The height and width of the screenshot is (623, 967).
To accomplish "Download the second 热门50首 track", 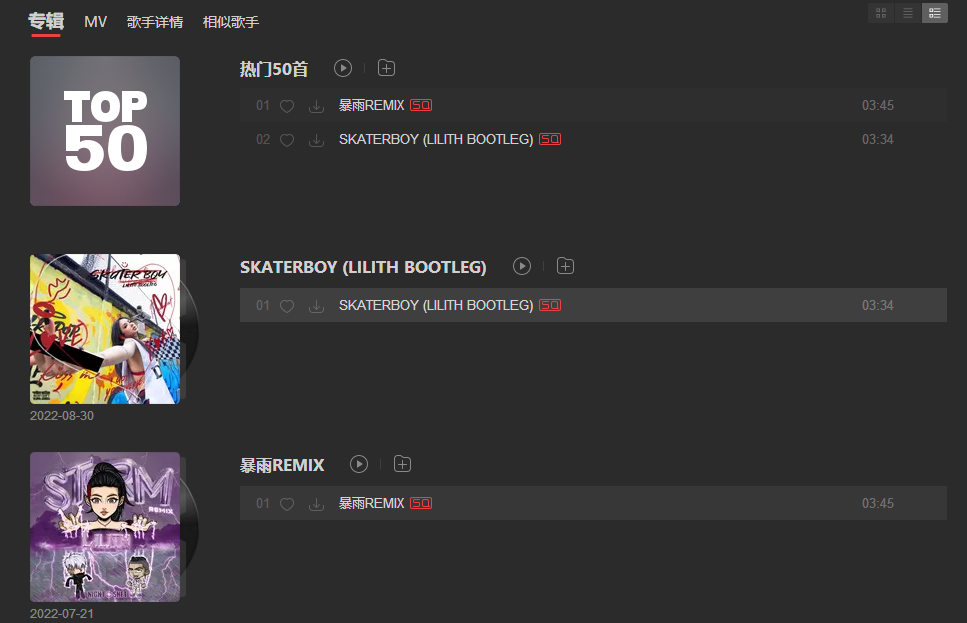I will [x=316, y=140].
